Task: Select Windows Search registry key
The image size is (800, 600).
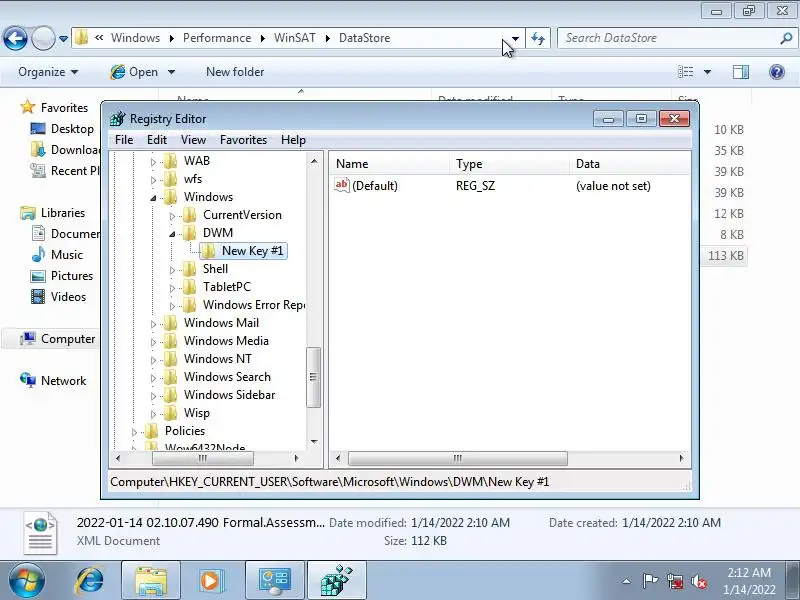Action: tap(227, 377)
